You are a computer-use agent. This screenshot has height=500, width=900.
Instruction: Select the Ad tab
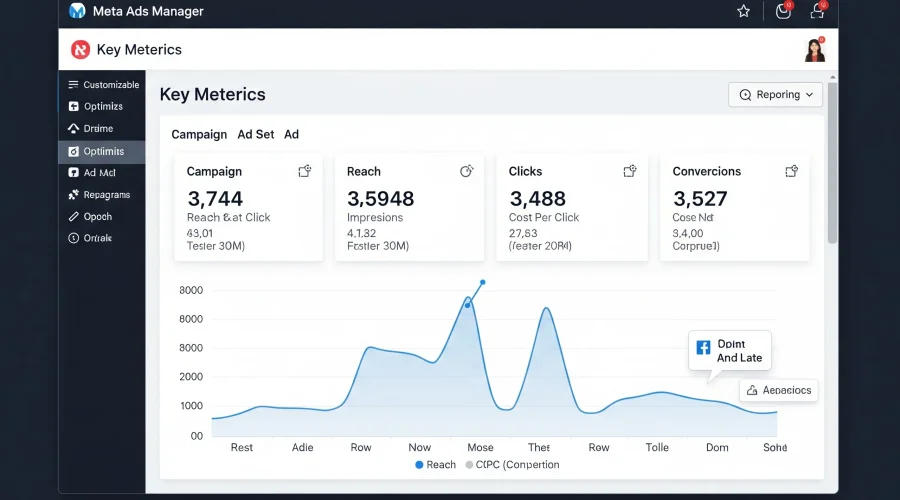point(291,134)
